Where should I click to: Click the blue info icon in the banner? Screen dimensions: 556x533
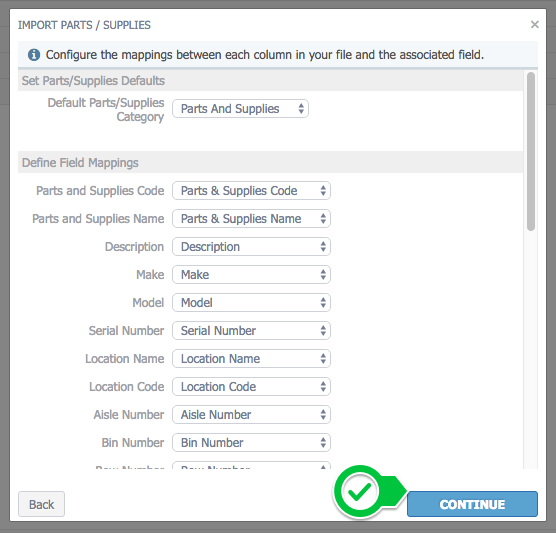[x=34, y=55]
